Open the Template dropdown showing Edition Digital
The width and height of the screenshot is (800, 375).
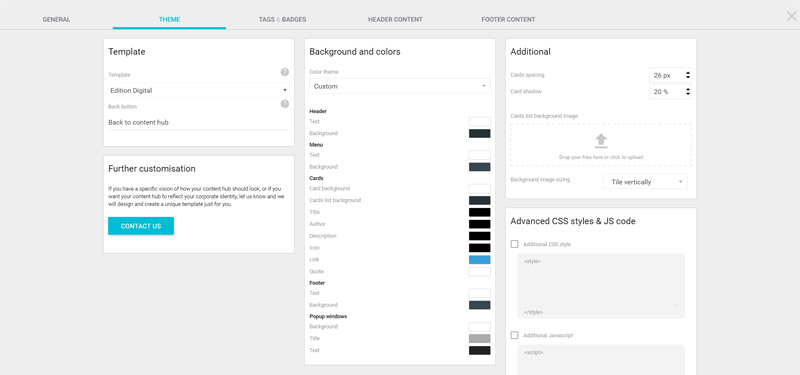[x=198, y=90]
